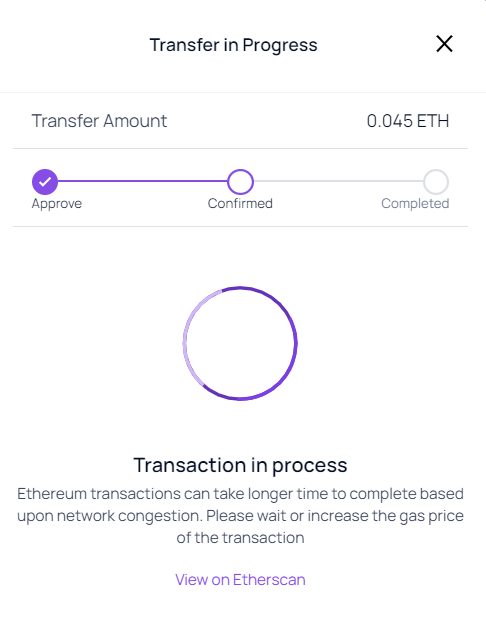Screen dimensions: 486x639
Task: Click the divider line below the step labels
Action: click(240, 226)
